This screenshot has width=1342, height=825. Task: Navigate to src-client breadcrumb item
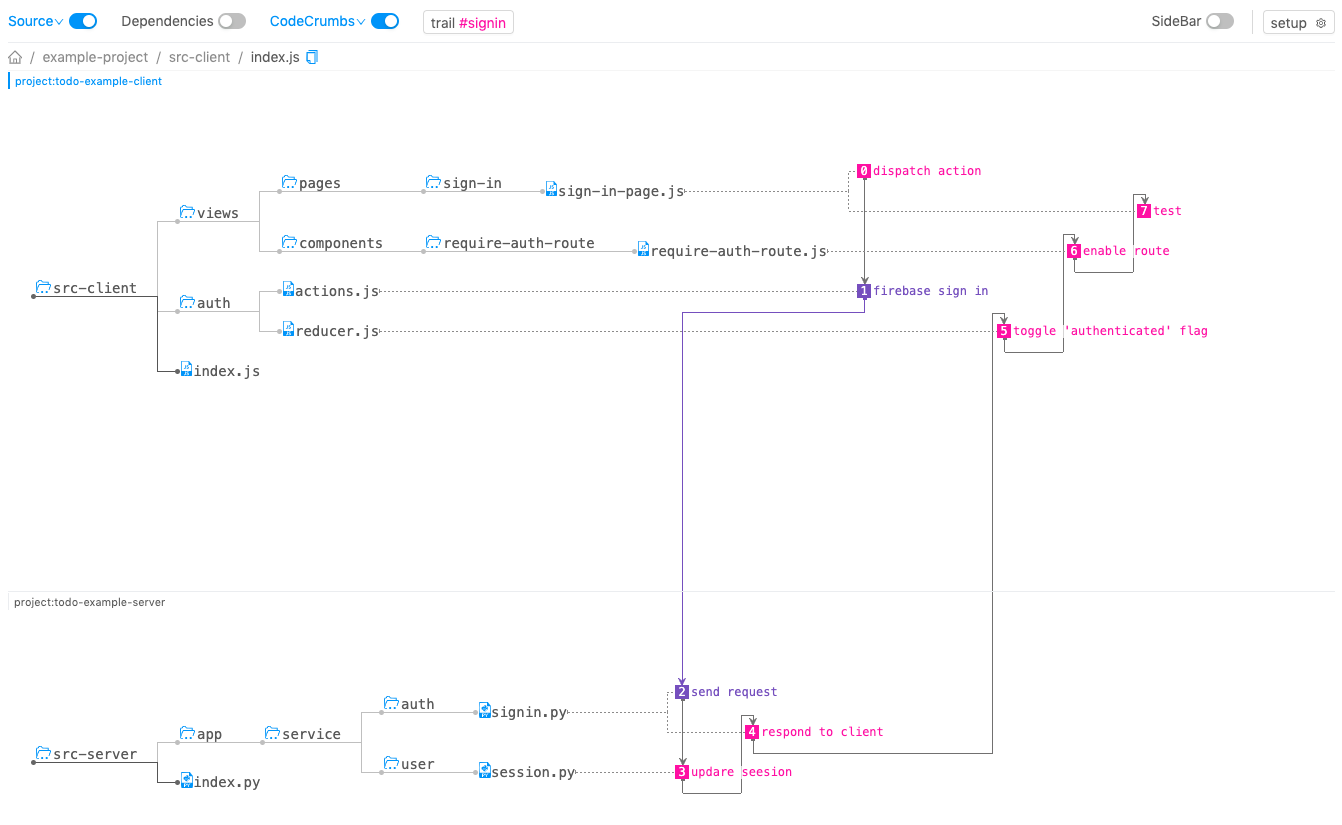199,57
